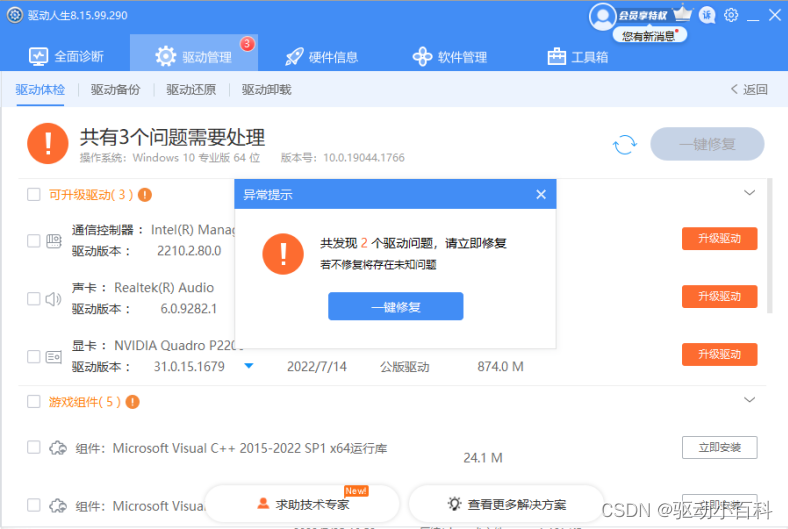Check the 游戏组件(5) group checkbox
This screenshot has height=529, width=788.
click(34, 401)
